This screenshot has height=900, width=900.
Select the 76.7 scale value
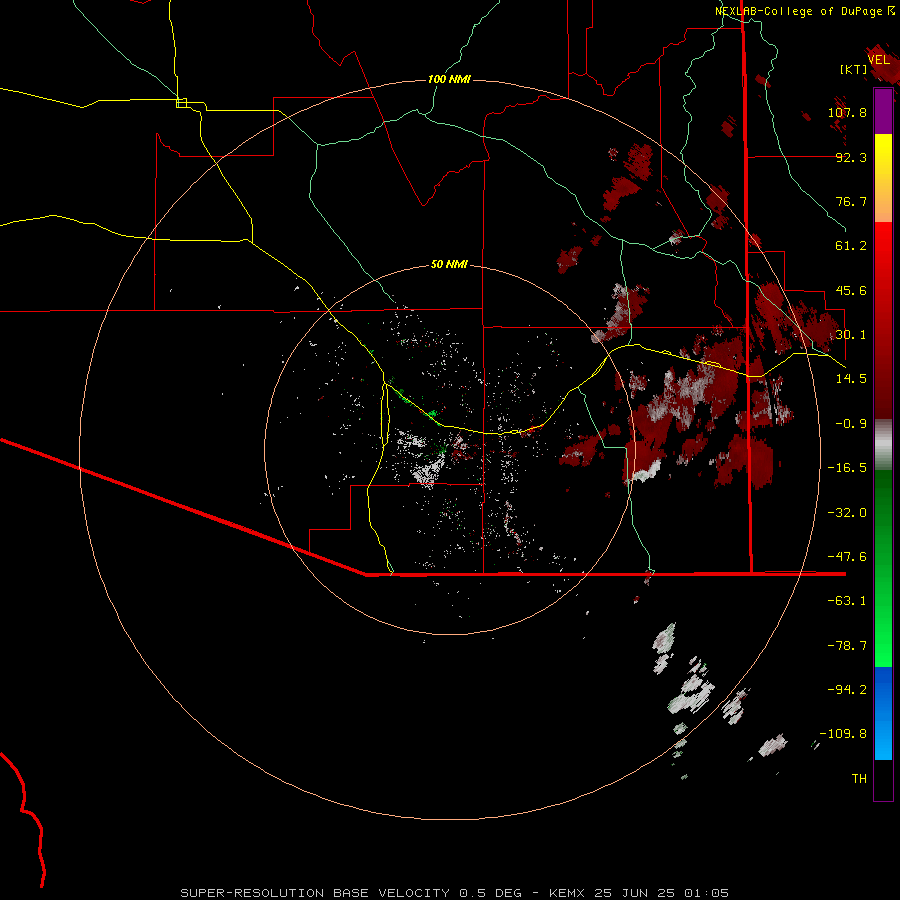click(x=851, y=201)
